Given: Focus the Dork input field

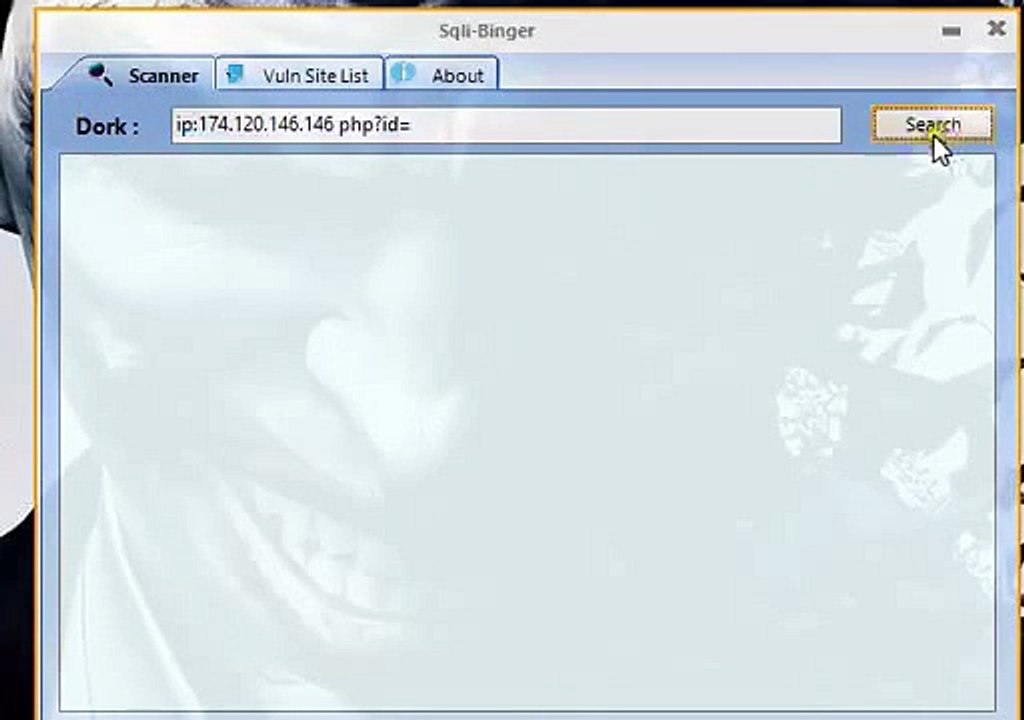Looking at the screenshot, I should click(x=506, y=125).
